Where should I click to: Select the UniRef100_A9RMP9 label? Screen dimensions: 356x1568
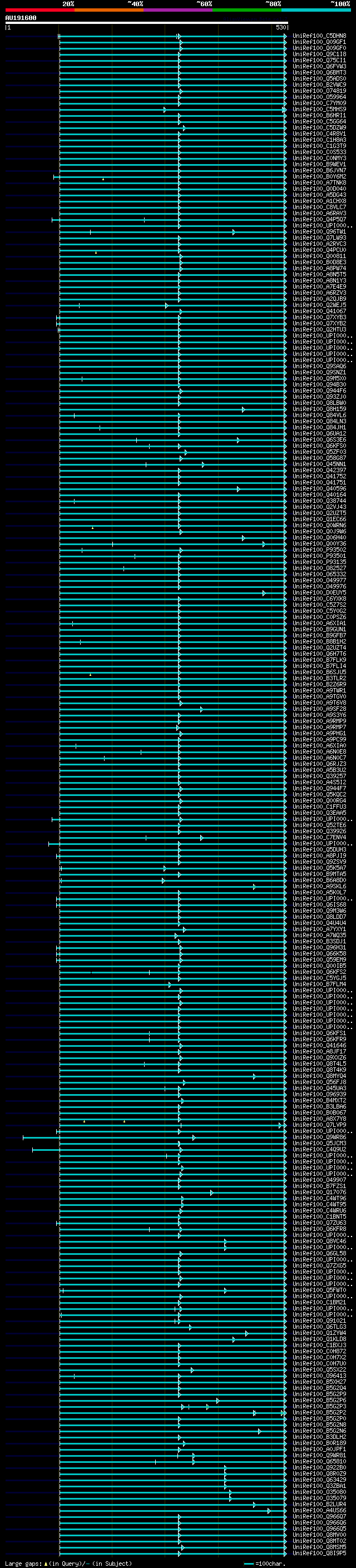coord(319,721)
